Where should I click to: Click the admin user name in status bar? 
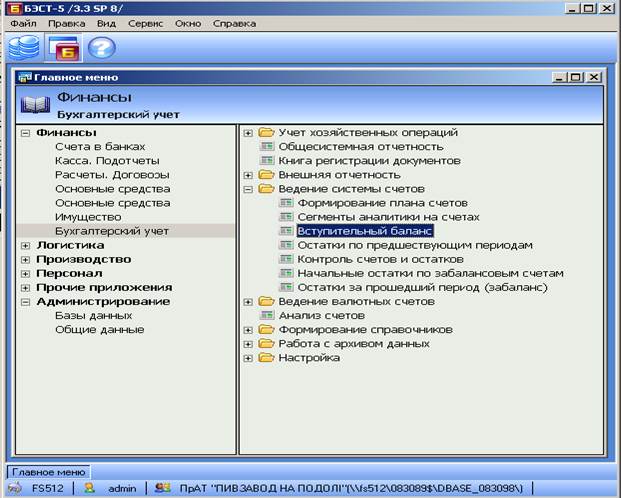[x=122, y=488]
